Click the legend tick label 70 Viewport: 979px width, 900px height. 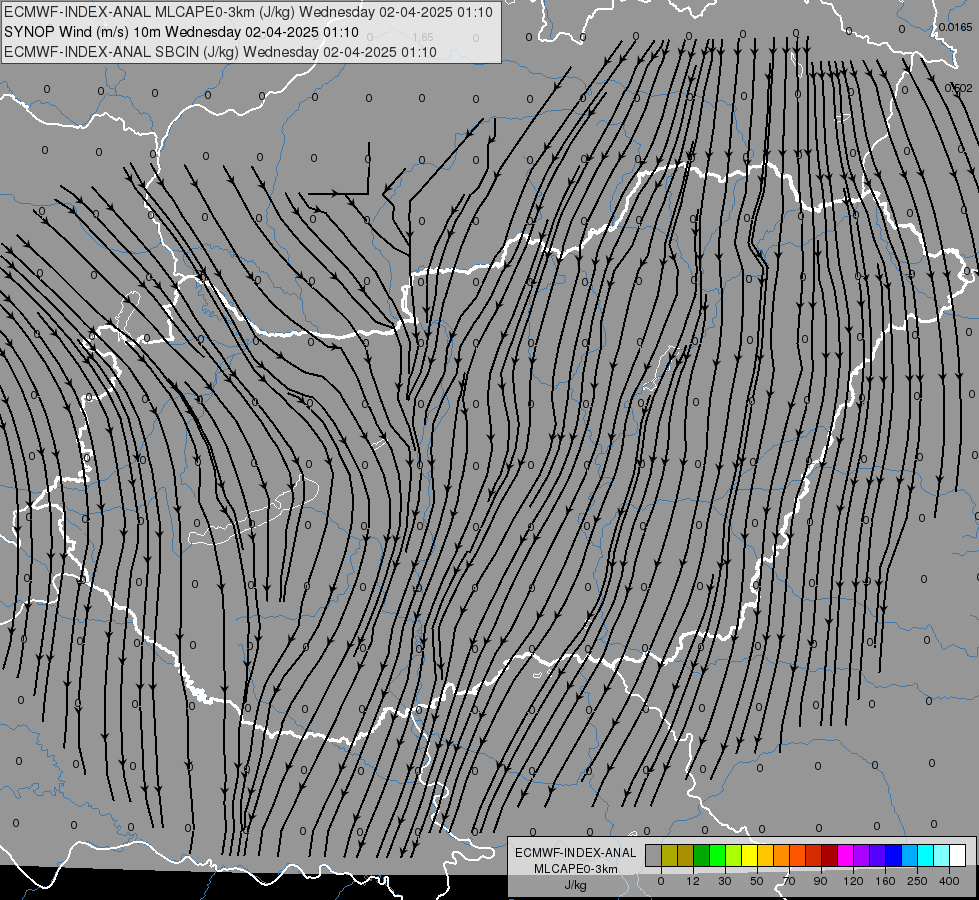click(x=789, y=881)
